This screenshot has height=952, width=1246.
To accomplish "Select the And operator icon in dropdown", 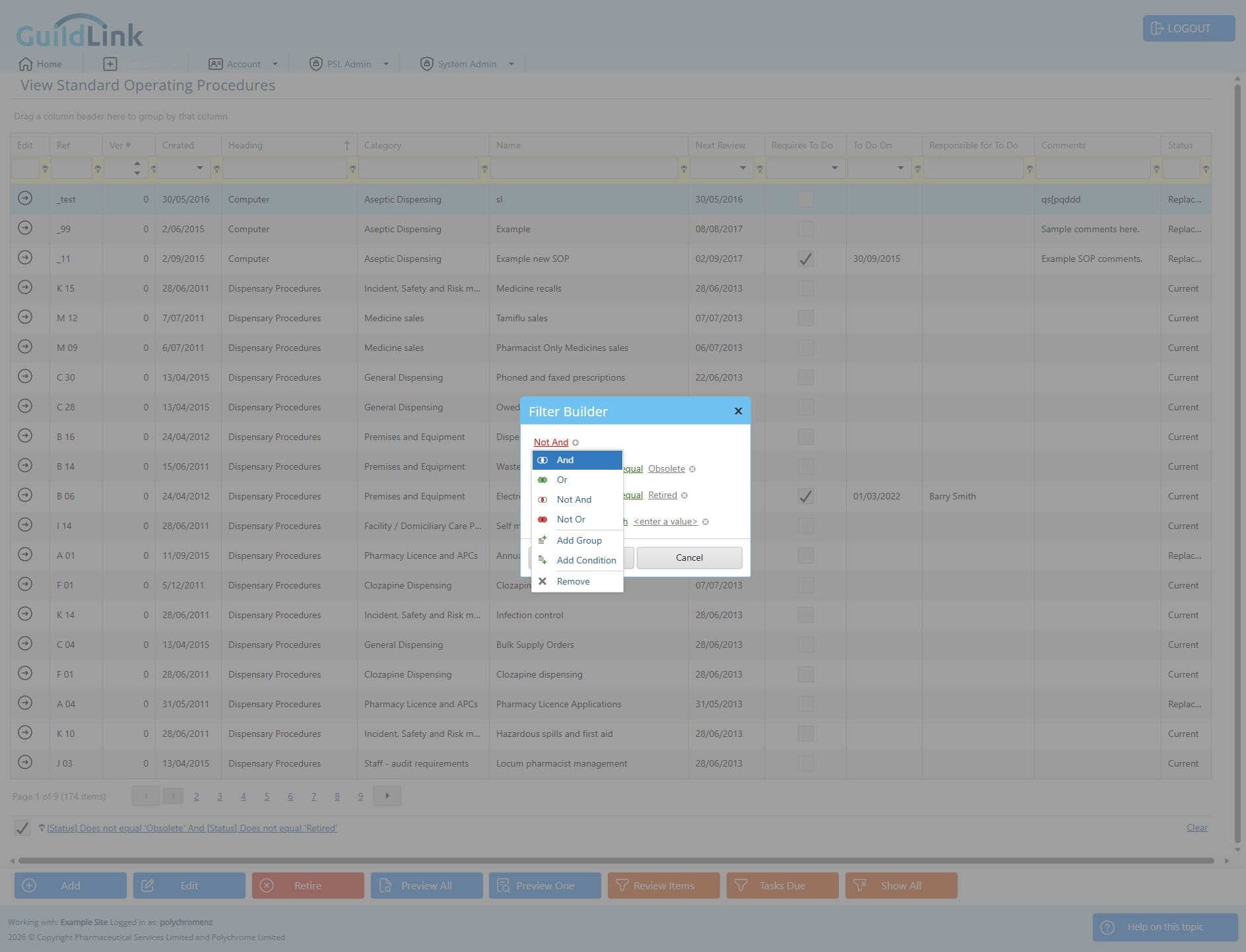I will pyautogui.click(x=542, y=460).
